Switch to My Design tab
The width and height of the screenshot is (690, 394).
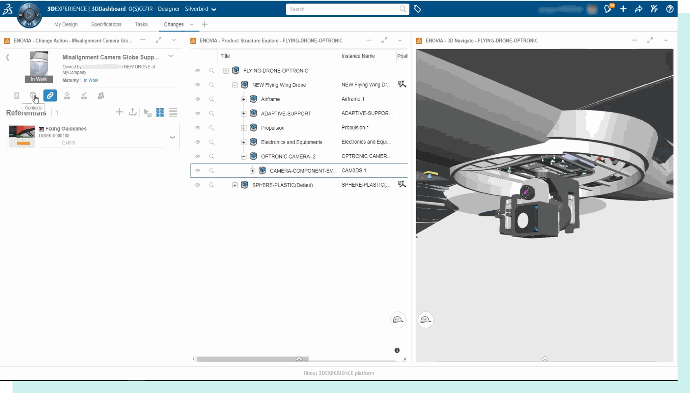click(x=66, y=24)
